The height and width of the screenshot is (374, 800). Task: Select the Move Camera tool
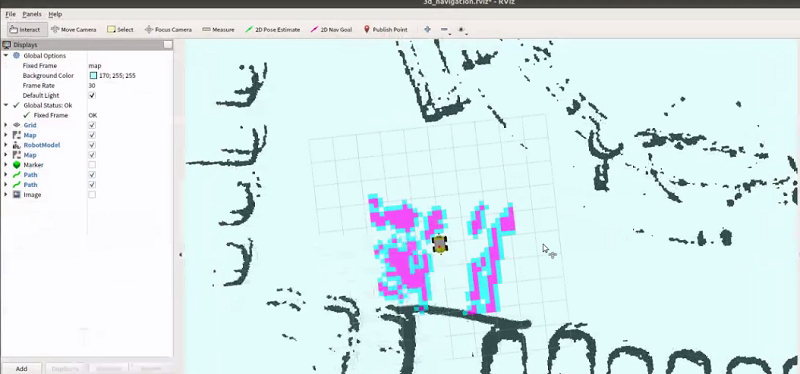[73, 30]
